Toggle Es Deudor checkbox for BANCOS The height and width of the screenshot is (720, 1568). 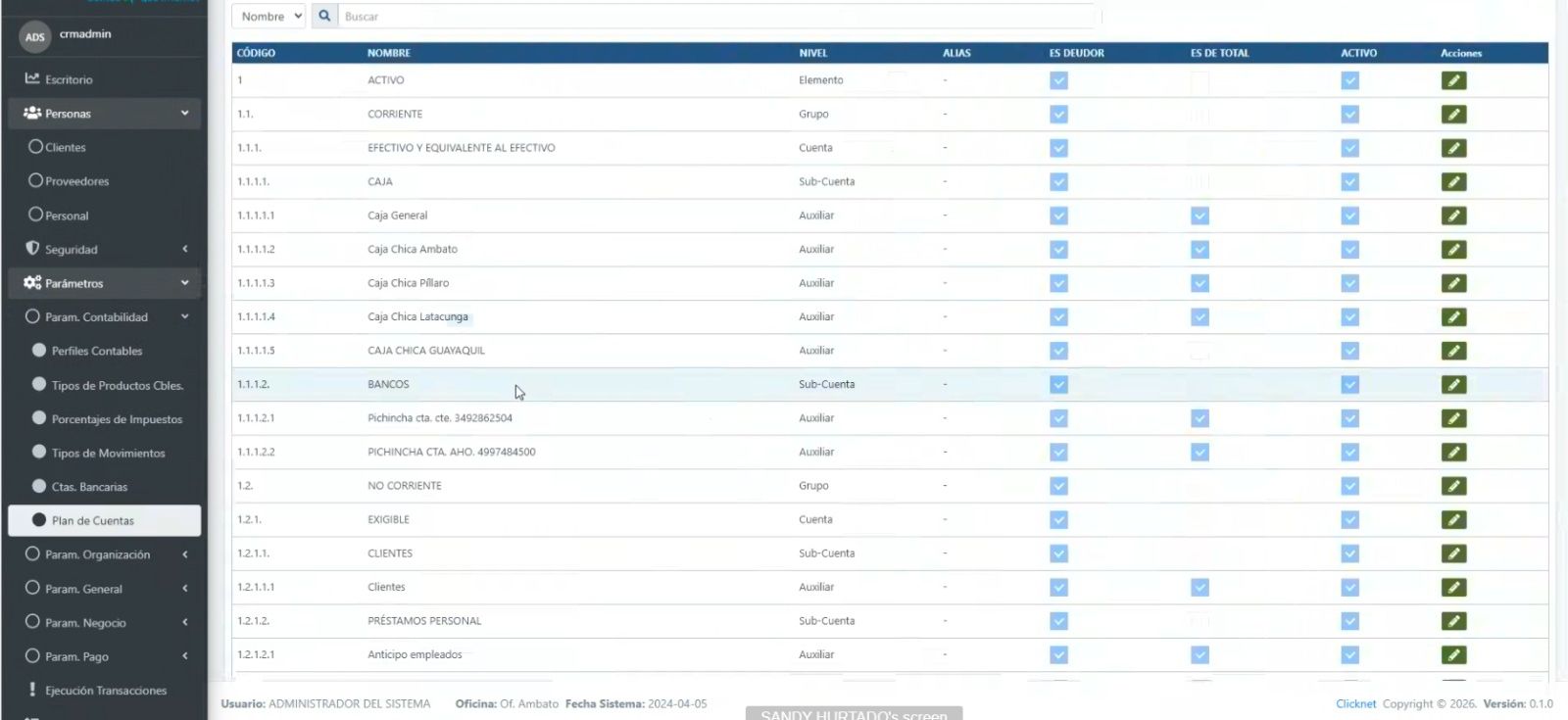pos(1058,385)
